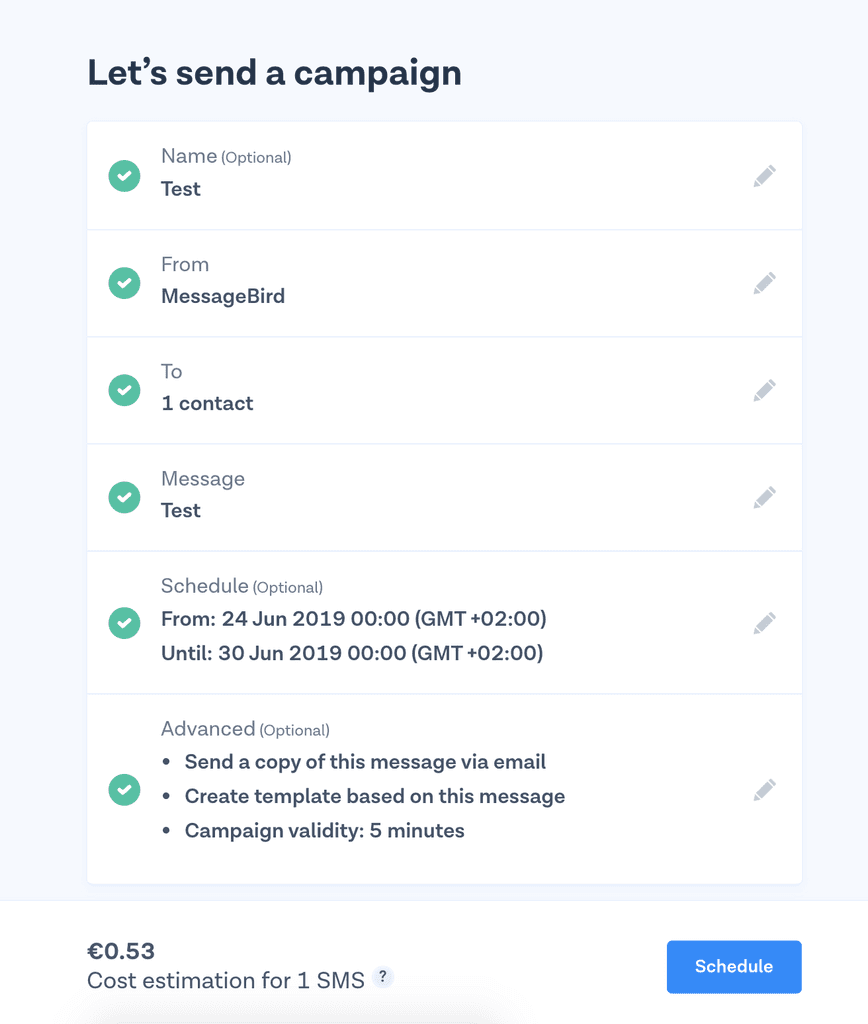Click Campaign validity: 5 minutes entry
Viewport: 868px width, 1024px height.
[324, 830]
